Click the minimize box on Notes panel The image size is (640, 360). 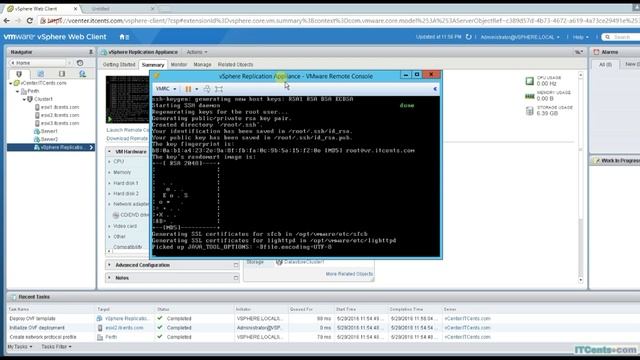[x=236, y=278]
